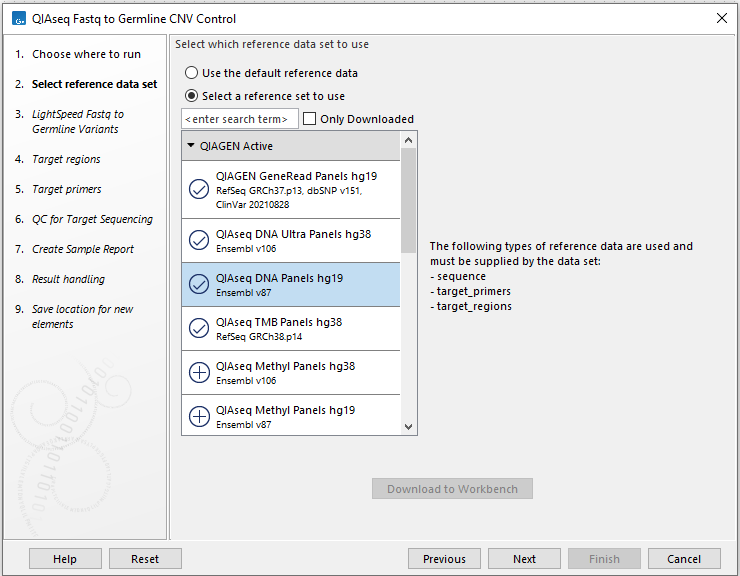Screen dimensions: 740x576
Task: Select the QIAseq DNA Panels hg19 title
Action: pos(279,278)
